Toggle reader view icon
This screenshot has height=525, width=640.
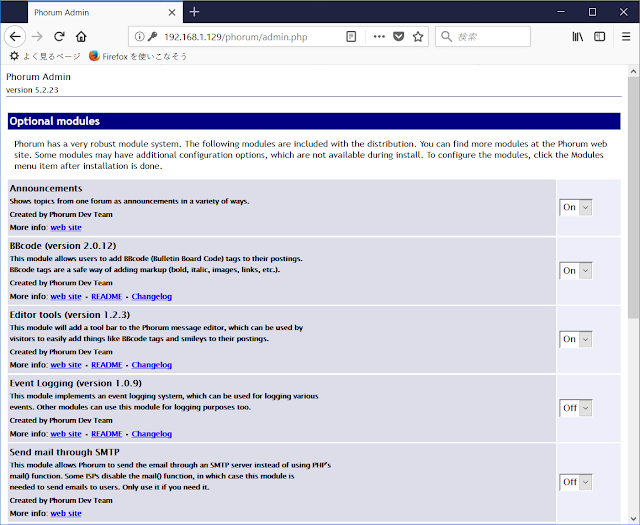[x=351, y=37]
